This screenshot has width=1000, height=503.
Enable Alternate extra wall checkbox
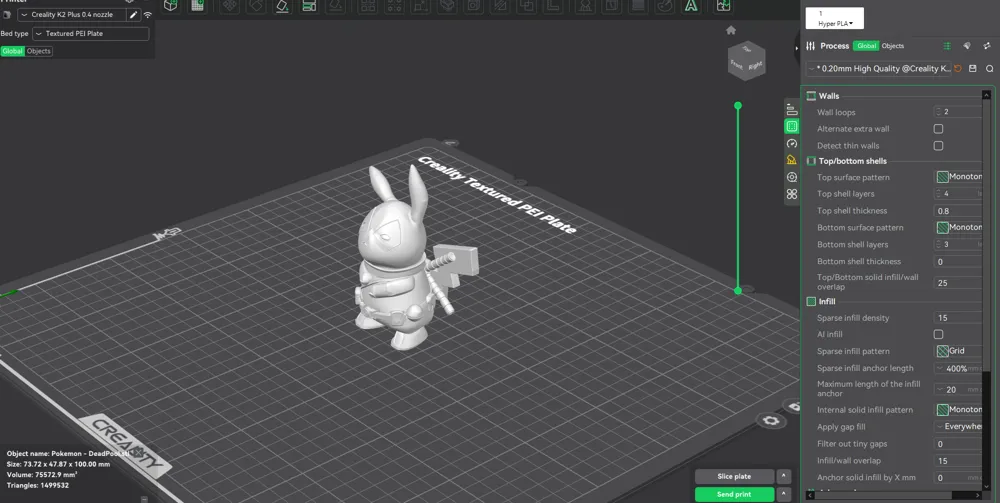[x=938, y=129]
